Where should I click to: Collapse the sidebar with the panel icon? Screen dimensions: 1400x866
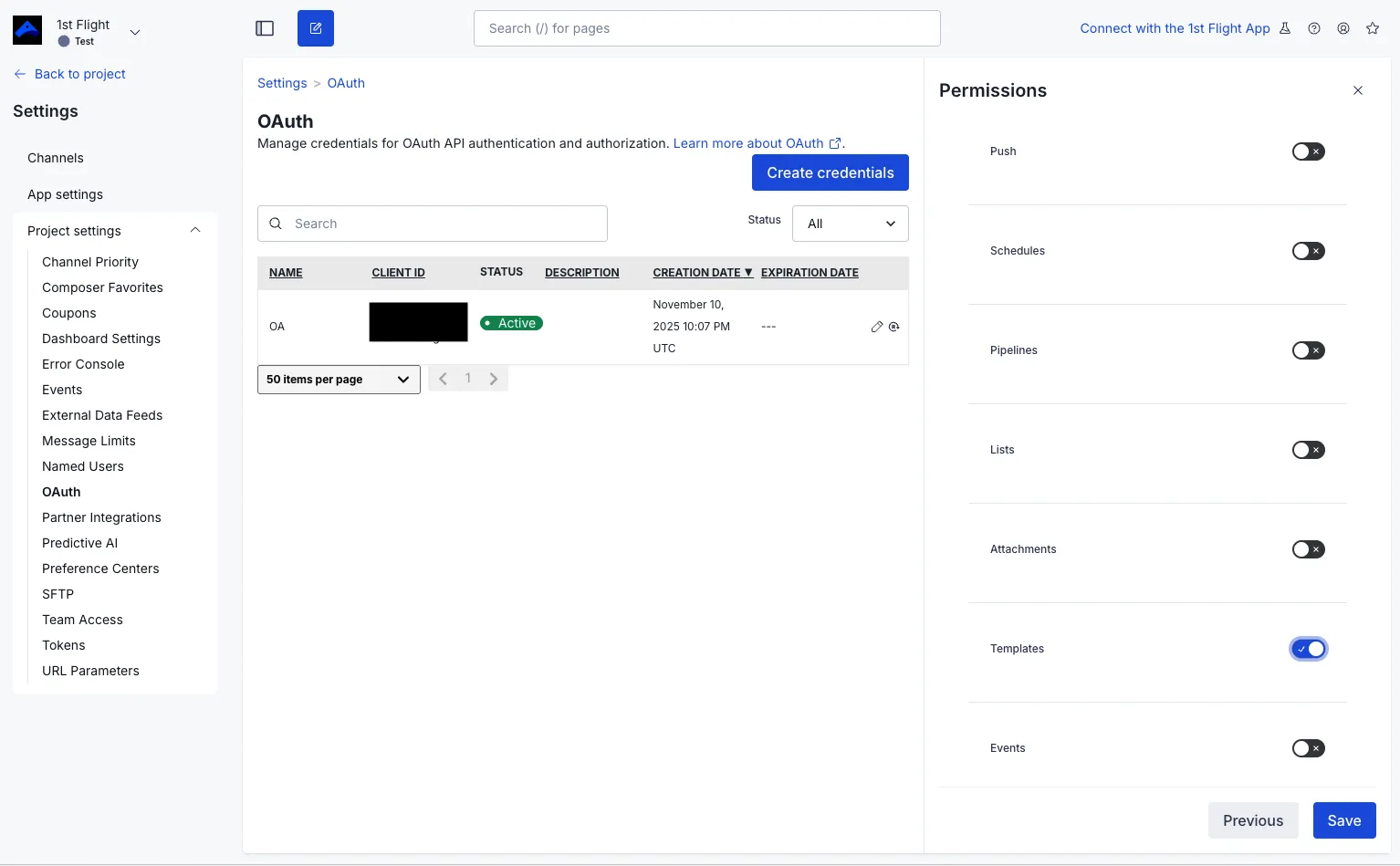pos(265,28)
